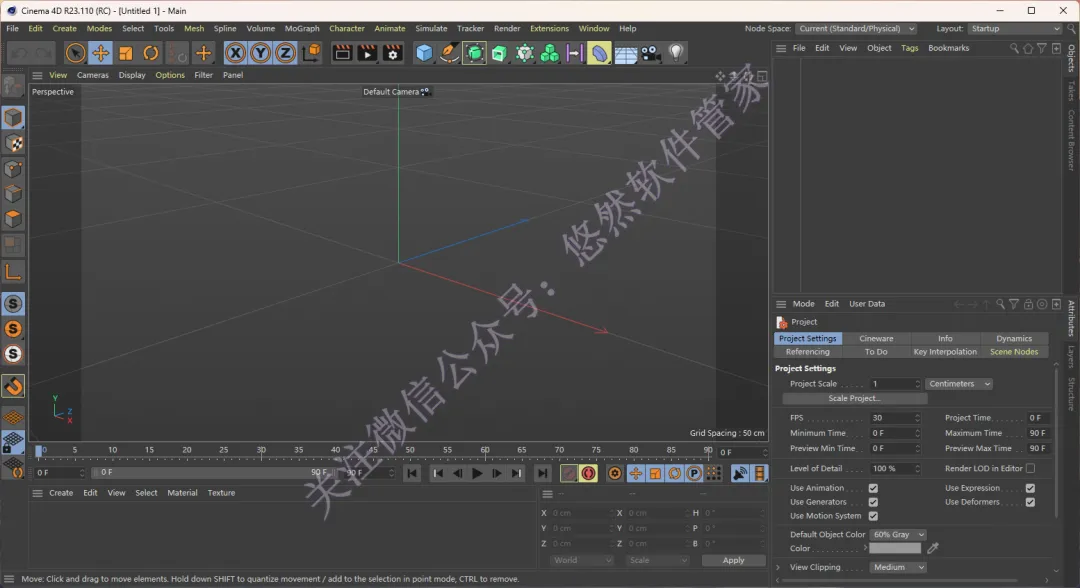Uncheck Use Generators checkbox
The height and width of the screenshot is (588, 1080).
[x=873, y=502]
